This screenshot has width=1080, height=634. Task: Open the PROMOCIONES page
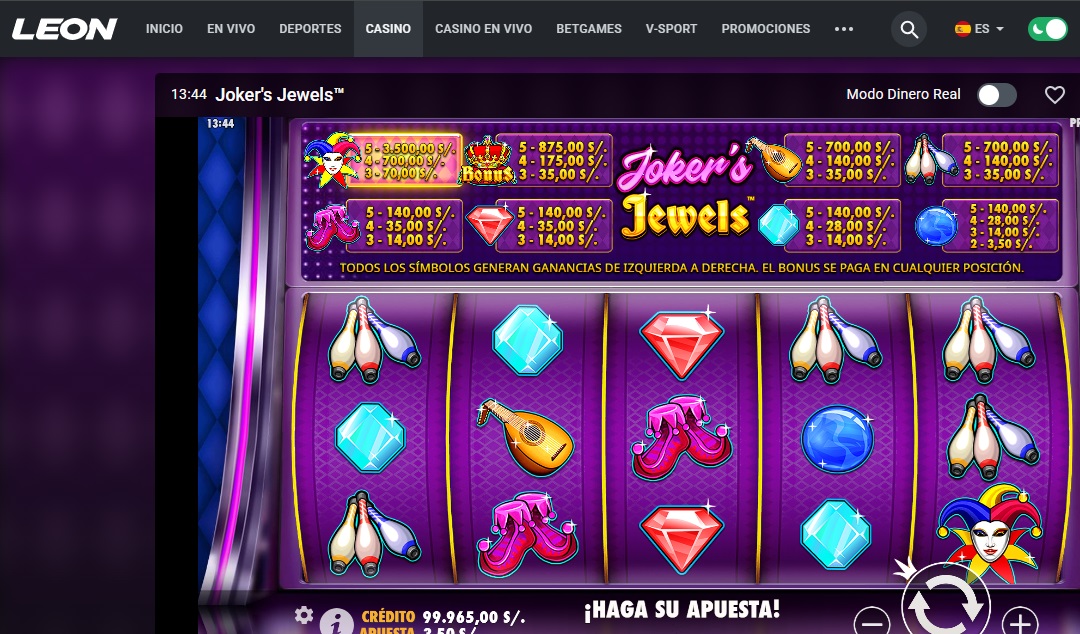[766, 29]
